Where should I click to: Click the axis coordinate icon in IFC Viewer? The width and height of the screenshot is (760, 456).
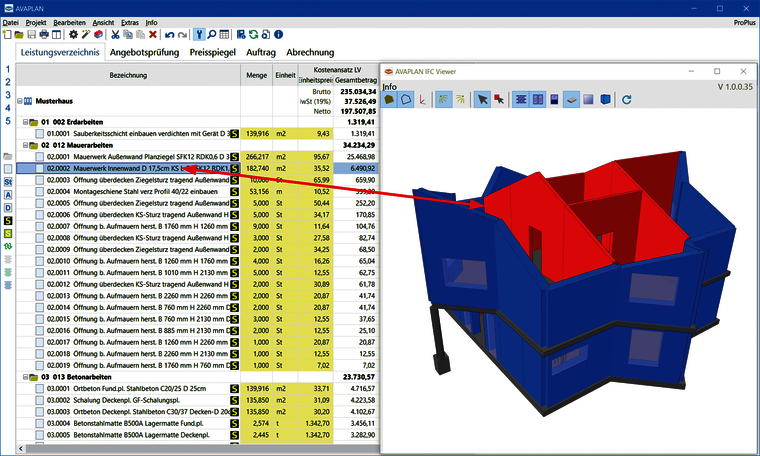point(423,100)
